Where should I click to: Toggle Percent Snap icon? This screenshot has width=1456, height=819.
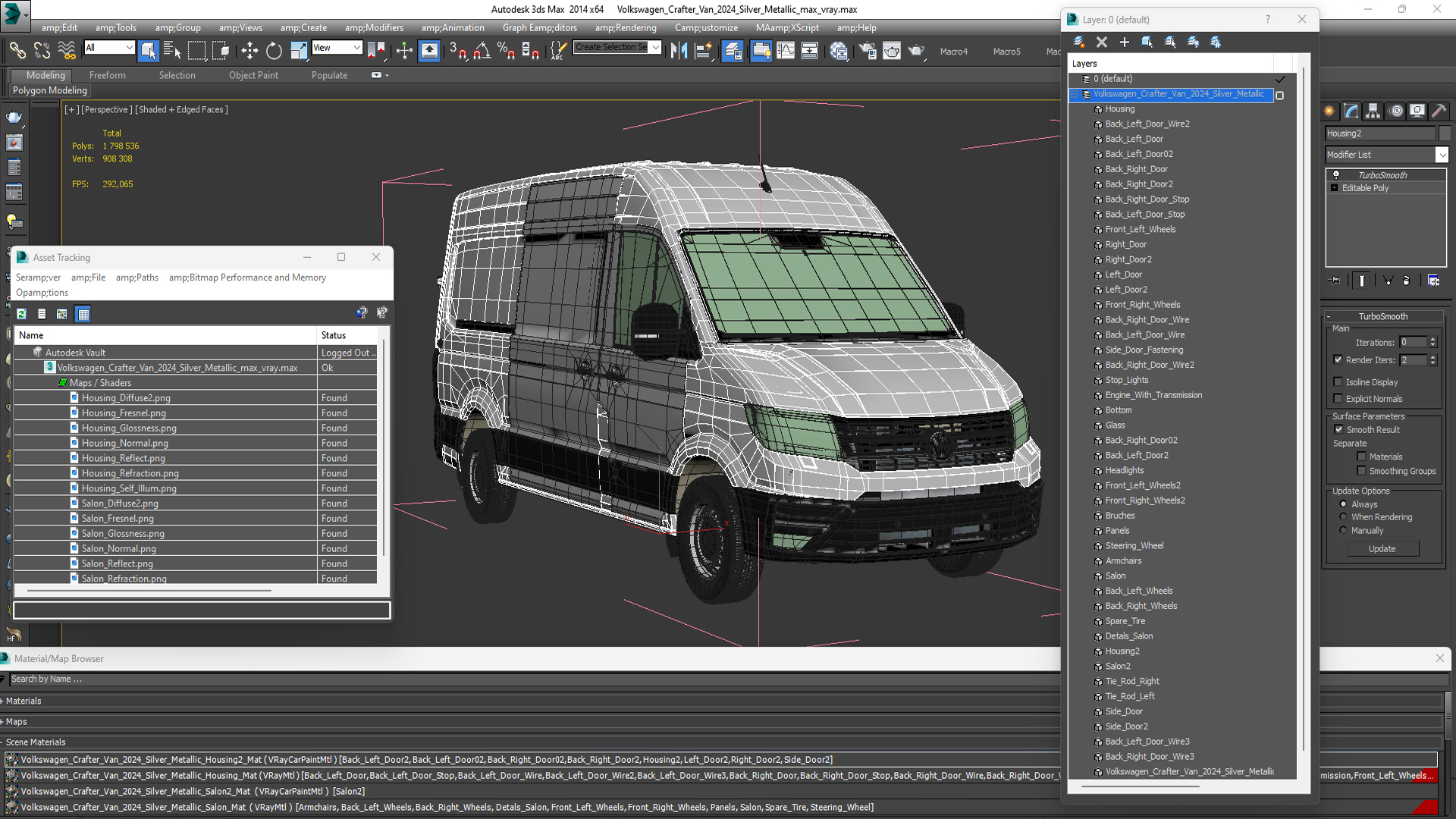506,51
